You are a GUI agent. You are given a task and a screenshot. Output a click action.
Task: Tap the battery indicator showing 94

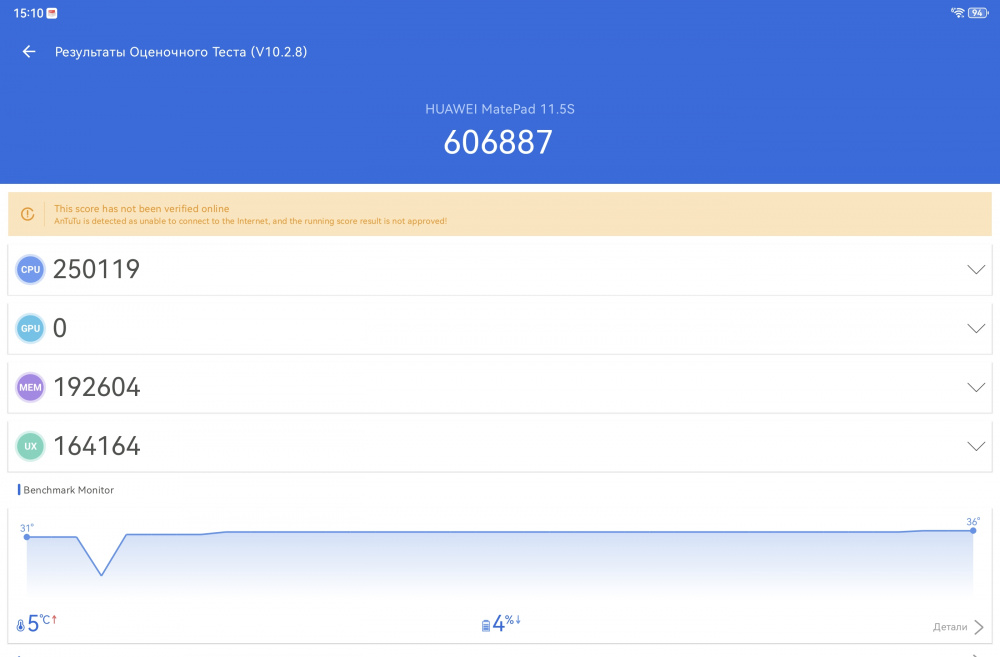(978, 13)
